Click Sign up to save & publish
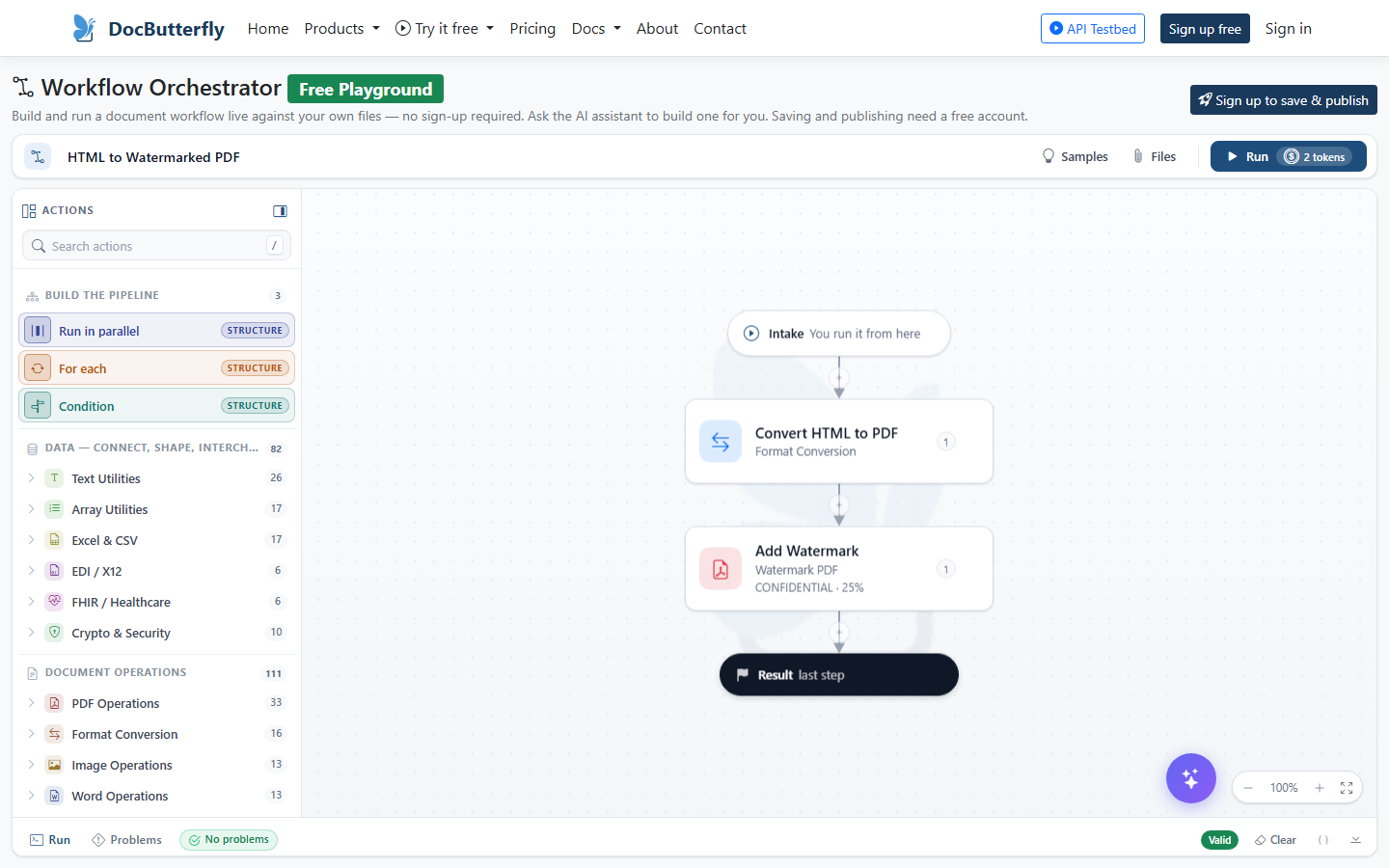The width and height of the screenshot is (1389, 868). (1283, 100)
